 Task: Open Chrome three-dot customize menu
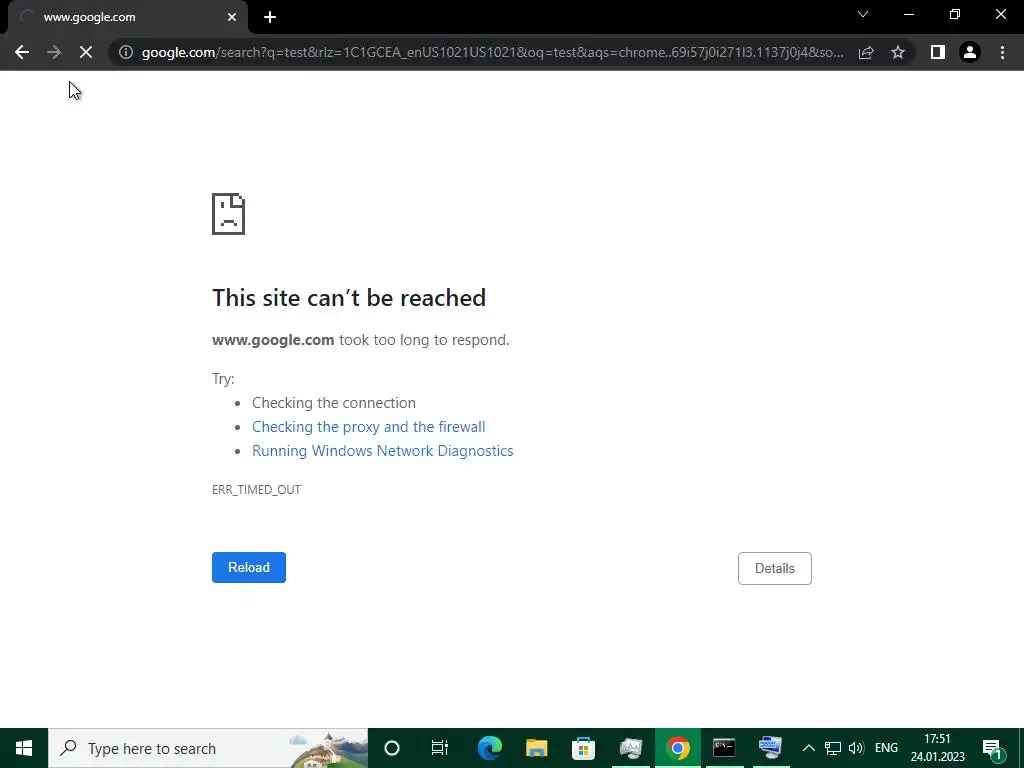[1002, 52]
